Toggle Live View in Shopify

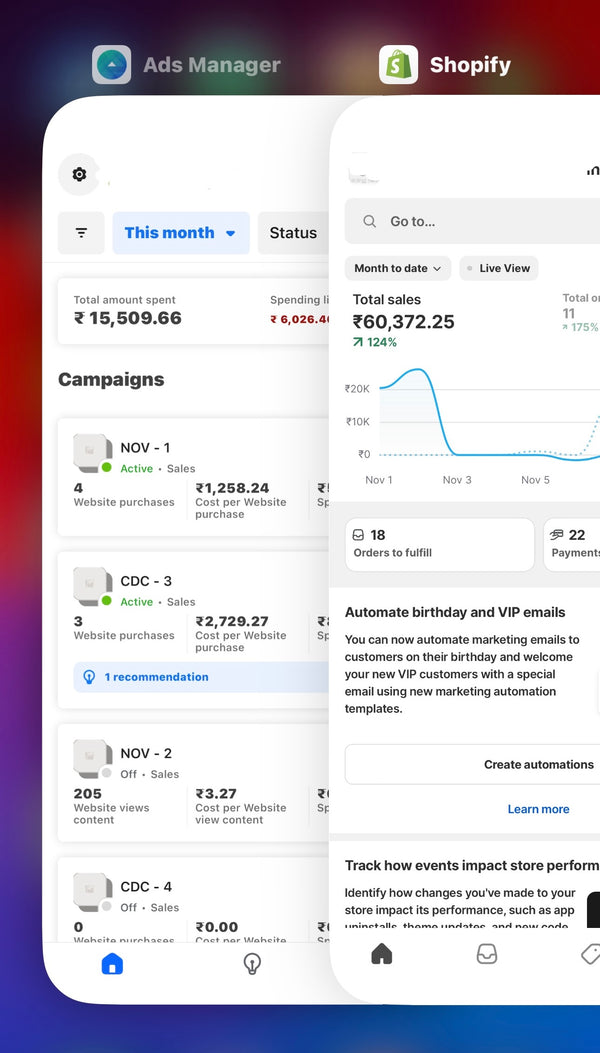pyautogui.click(x=498, y=268)
